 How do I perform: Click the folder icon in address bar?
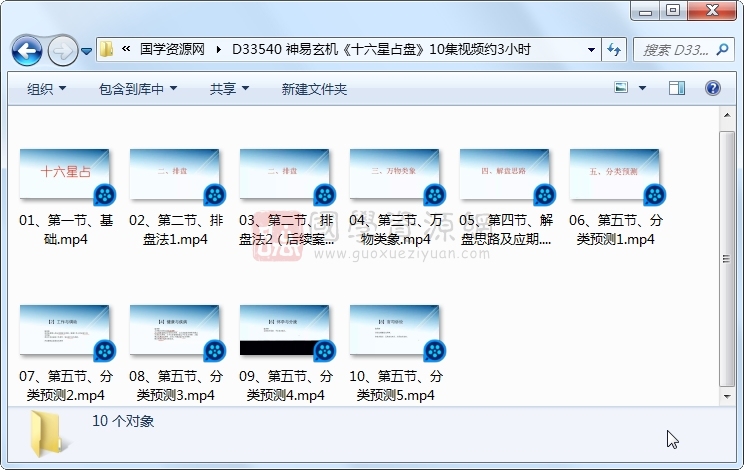tap(106, 49)
